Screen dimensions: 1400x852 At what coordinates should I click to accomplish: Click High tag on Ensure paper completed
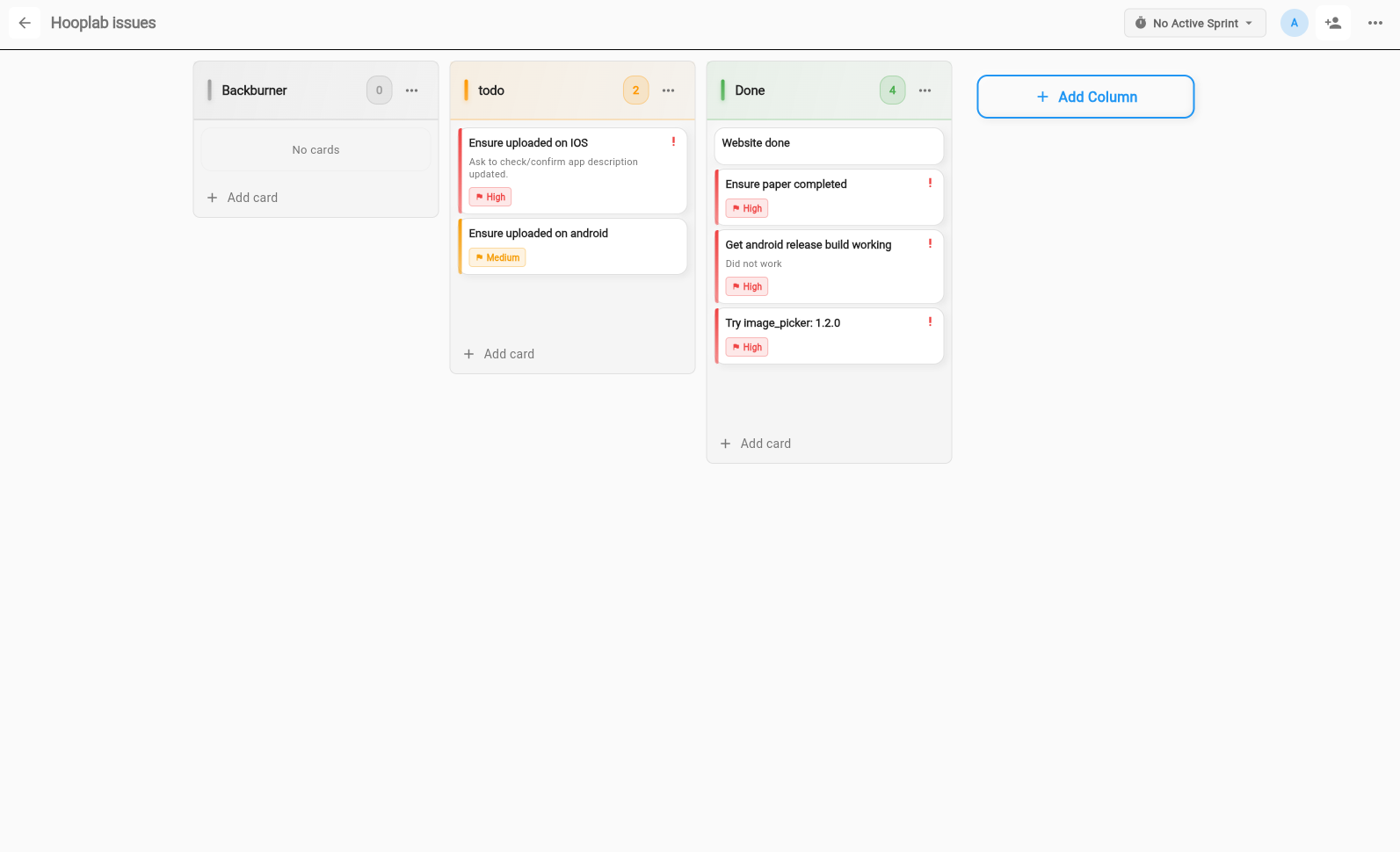(x=747, y=208)
